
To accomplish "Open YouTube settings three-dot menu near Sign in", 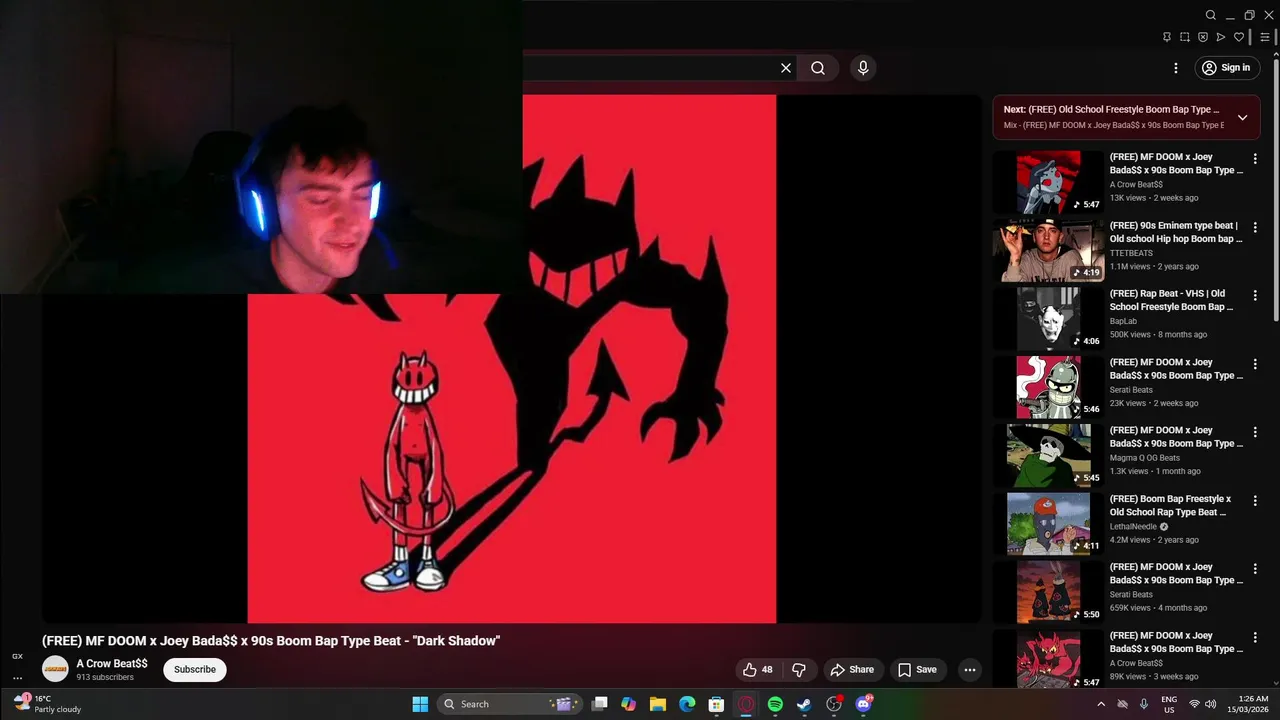I will pos(1176,68).
